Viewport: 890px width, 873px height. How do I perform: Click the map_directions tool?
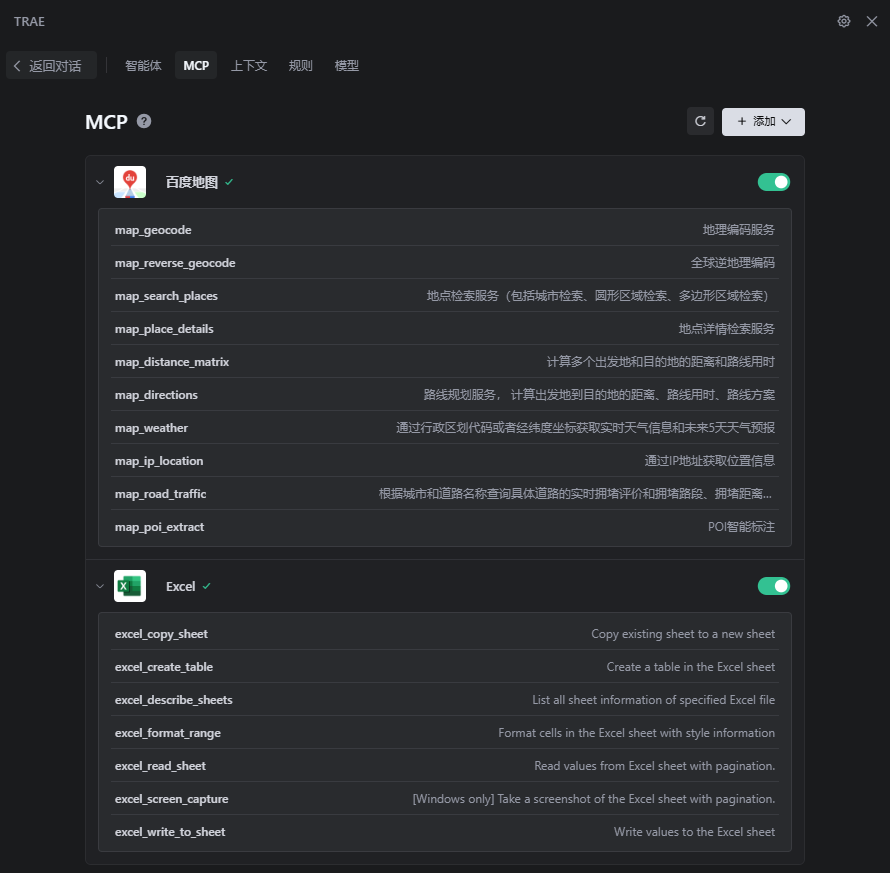coord(444,394)
